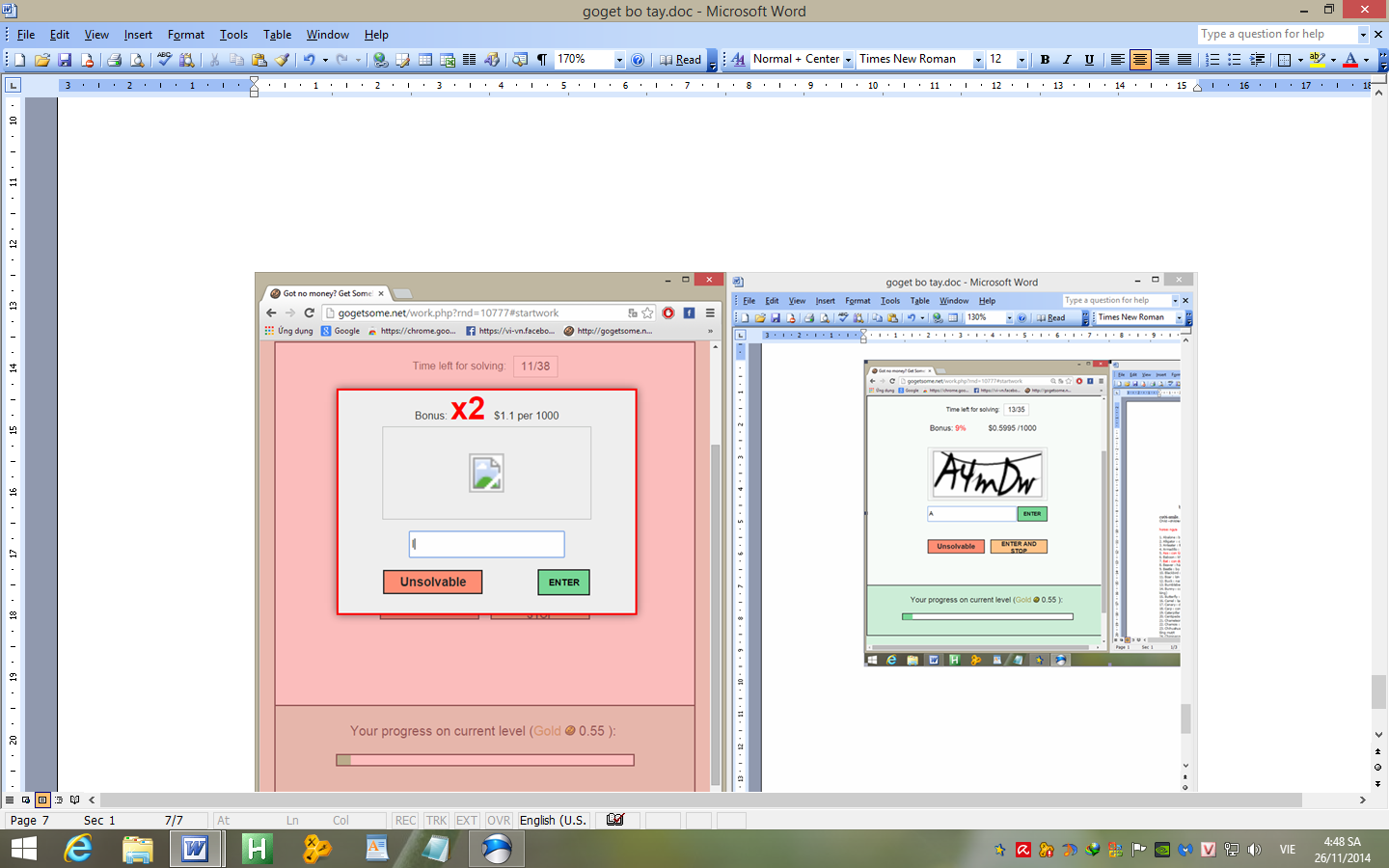Click the tab stop selector on the ruler
The height and width of the screenshot is (868, 1389).
[x=14, y=85]
